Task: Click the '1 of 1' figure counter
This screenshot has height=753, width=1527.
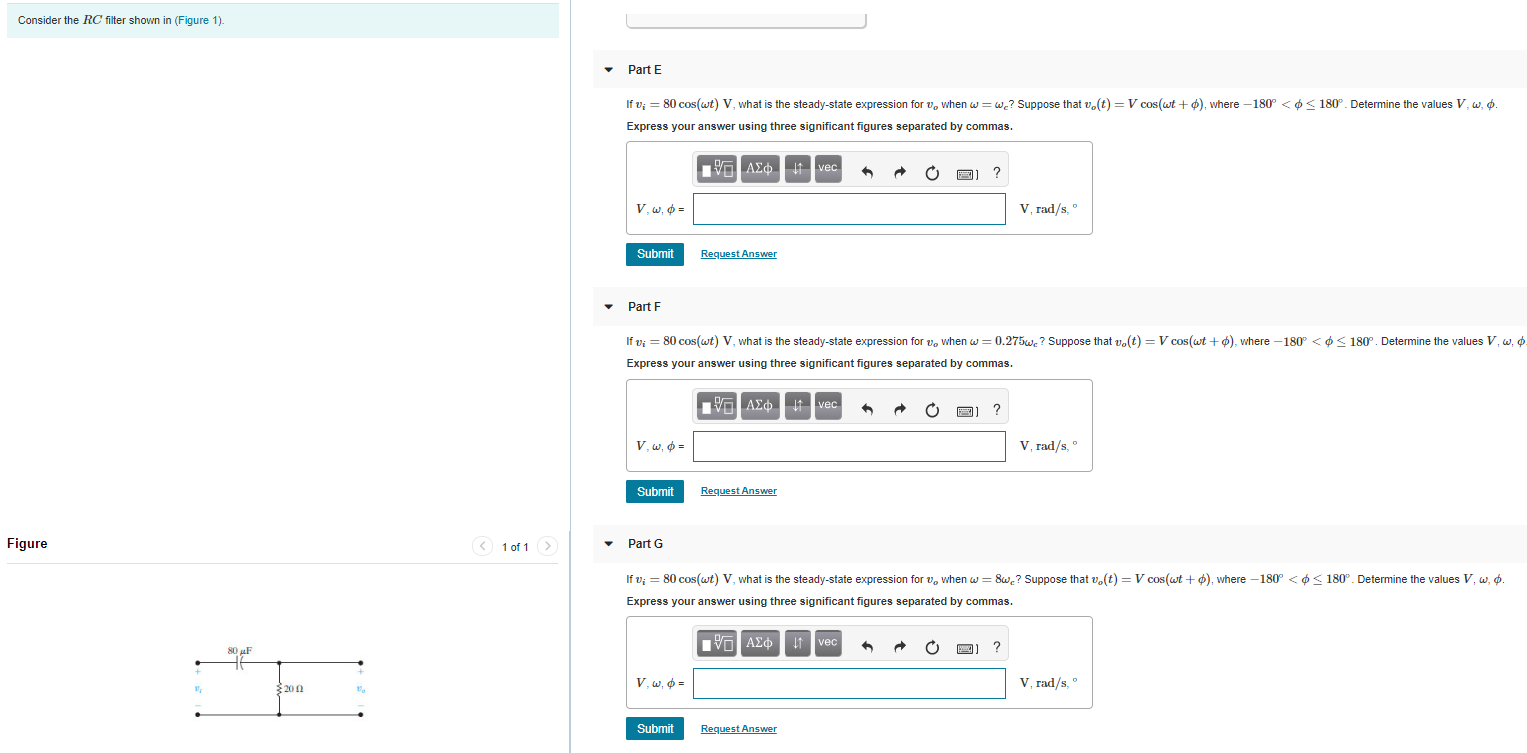Action: tap(515, 547)
